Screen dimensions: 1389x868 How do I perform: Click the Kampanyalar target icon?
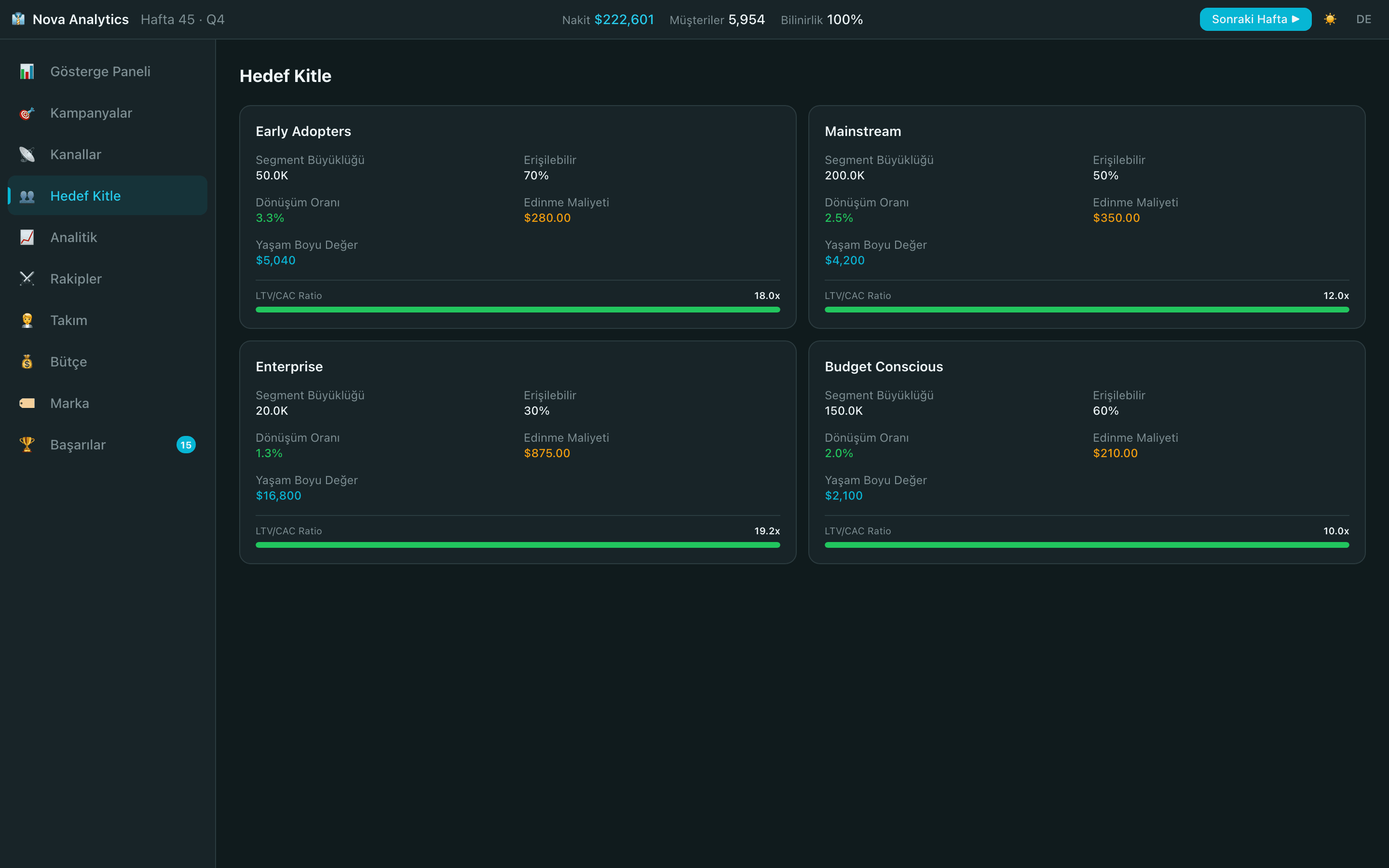tap(27, 113)
